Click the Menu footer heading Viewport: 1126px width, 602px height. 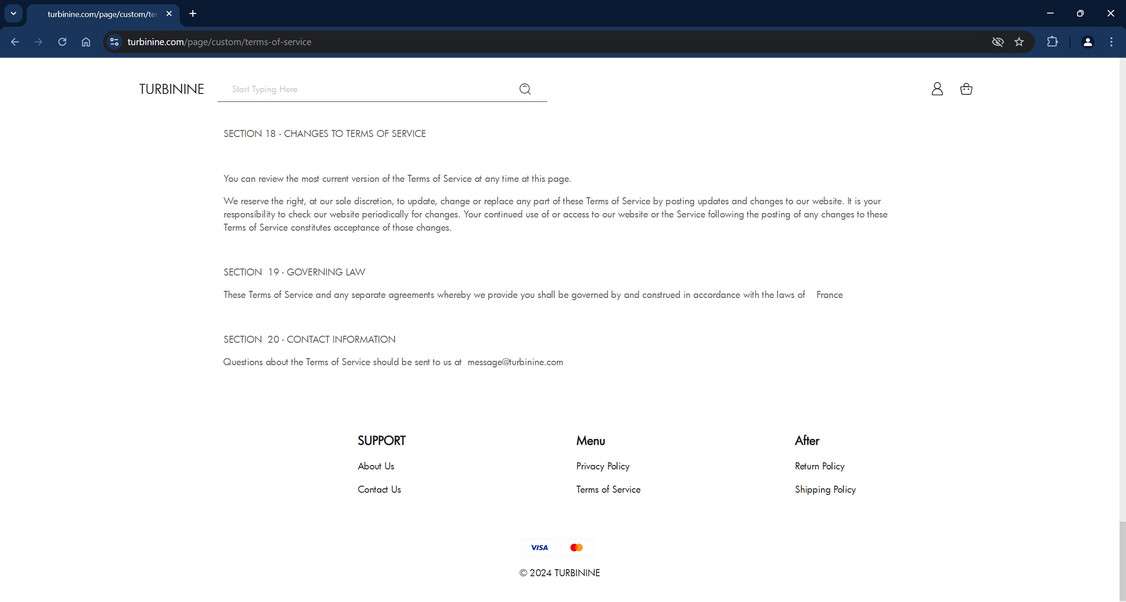tap(590, 440)
